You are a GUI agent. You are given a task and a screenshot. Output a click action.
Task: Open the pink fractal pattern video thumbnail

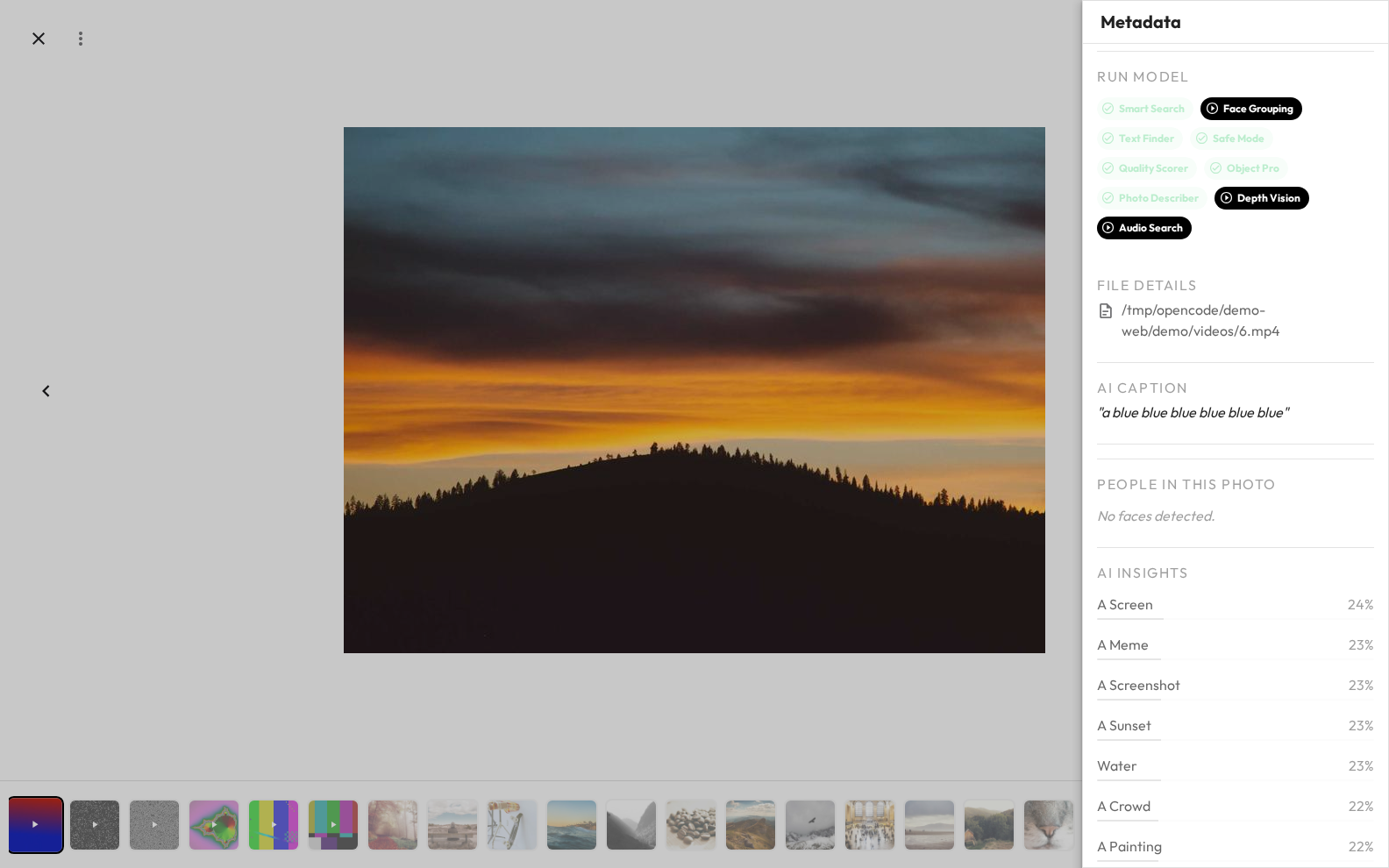pyautogui.click(x=214, y=825)
